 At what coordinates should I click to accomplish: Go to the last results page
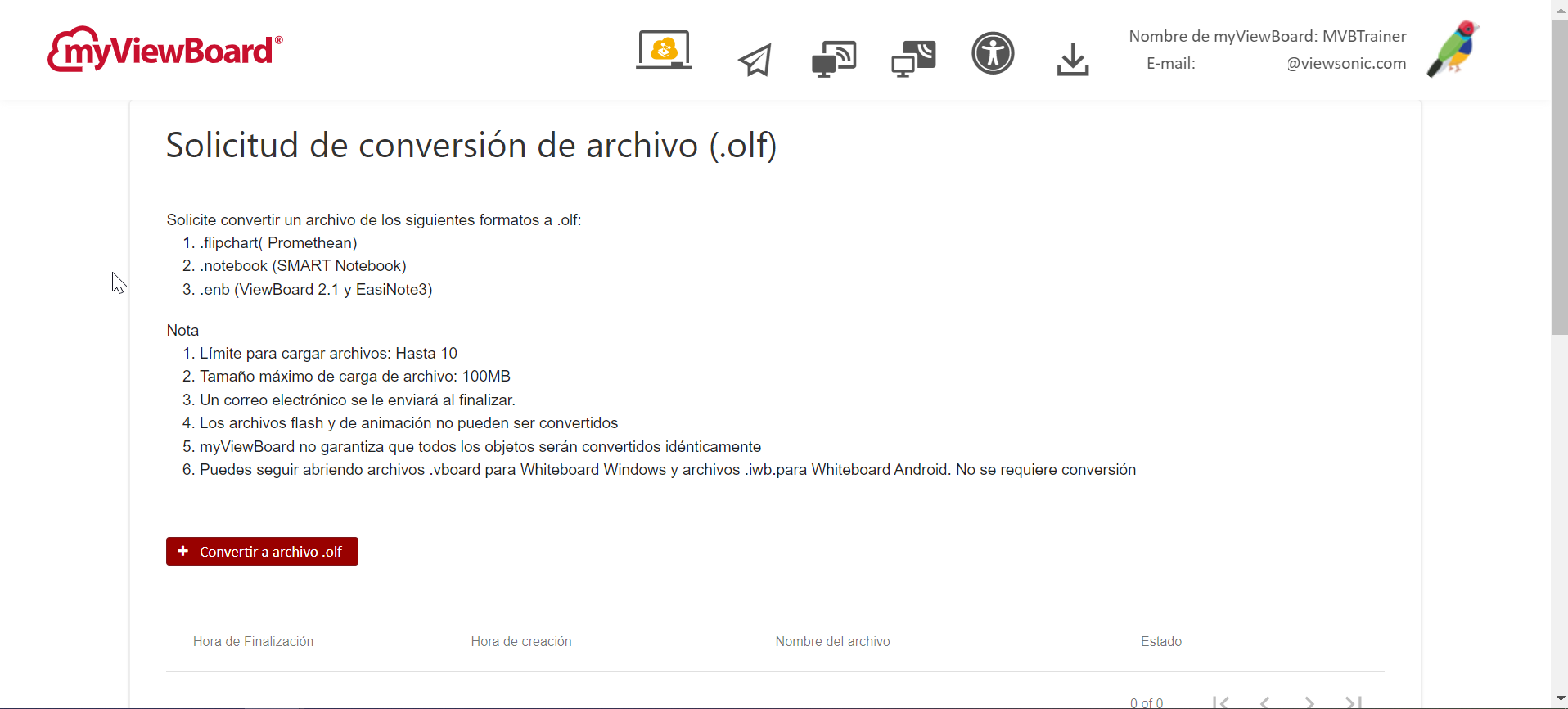(1353, 702)
